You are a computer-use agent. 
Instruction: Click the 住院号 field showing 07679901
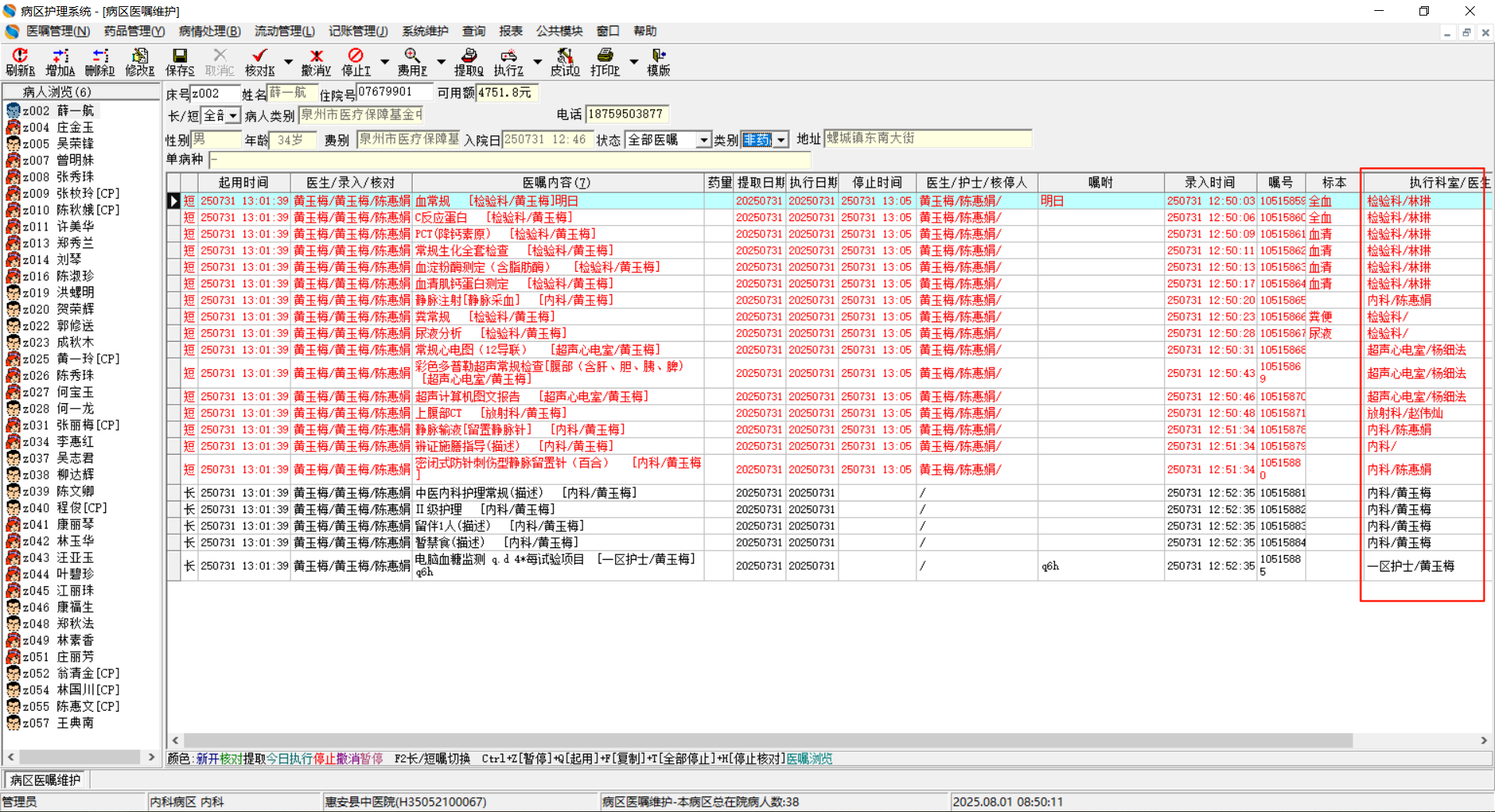(394, 92)
